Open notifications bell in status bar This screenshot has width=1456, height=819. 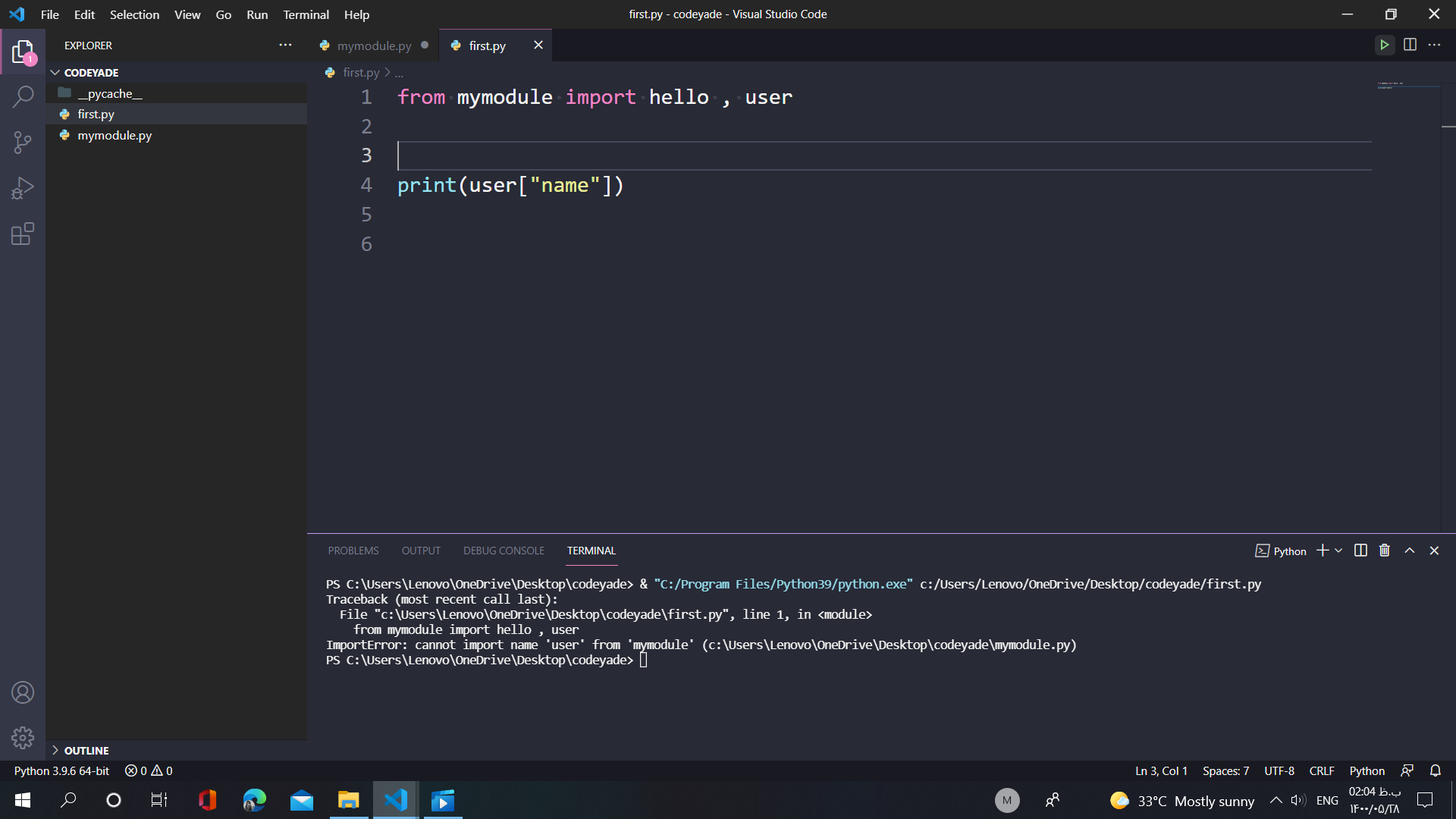(1435, 770)
